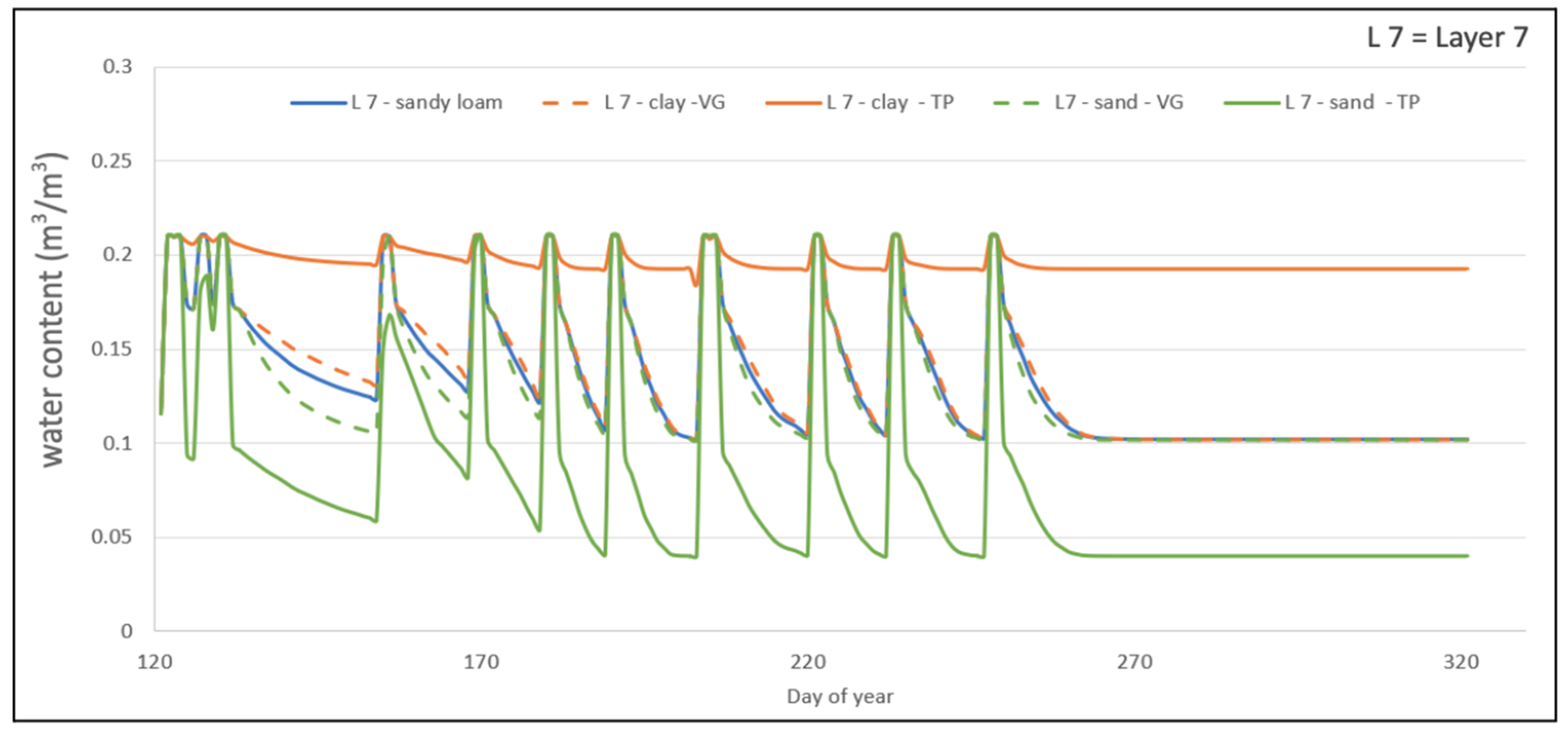Click the 170 x-axis tick label
The image size is (1568, 731).
coord(481,662)
